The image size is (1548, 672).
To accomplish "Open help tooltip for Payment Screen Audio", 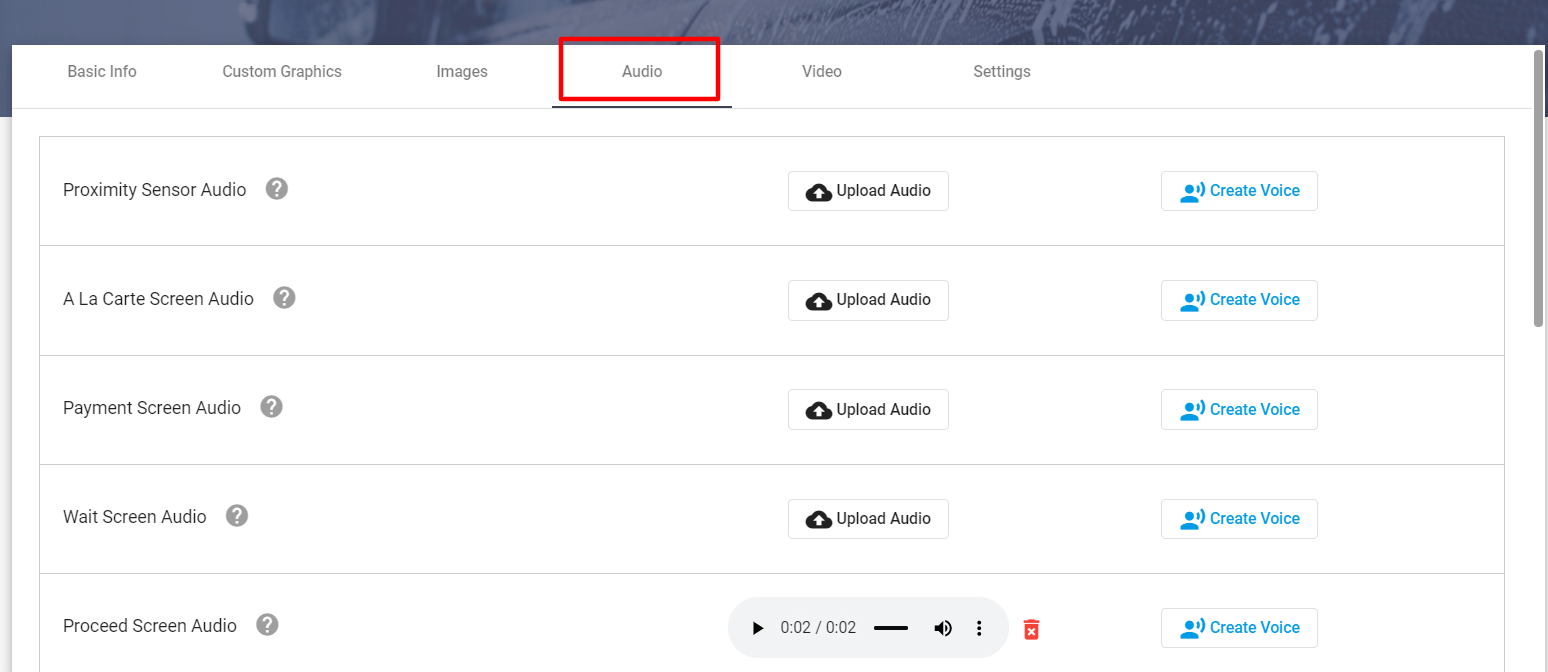I will click(271, 407).
